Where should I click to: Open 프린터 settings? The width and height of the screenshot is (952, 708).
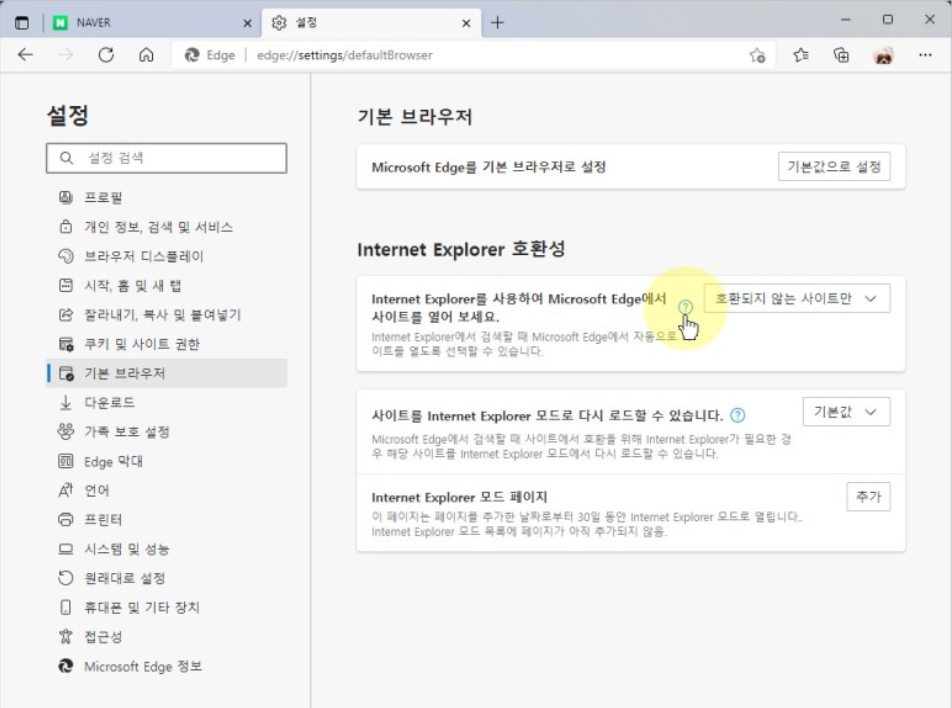pos(166,520)
